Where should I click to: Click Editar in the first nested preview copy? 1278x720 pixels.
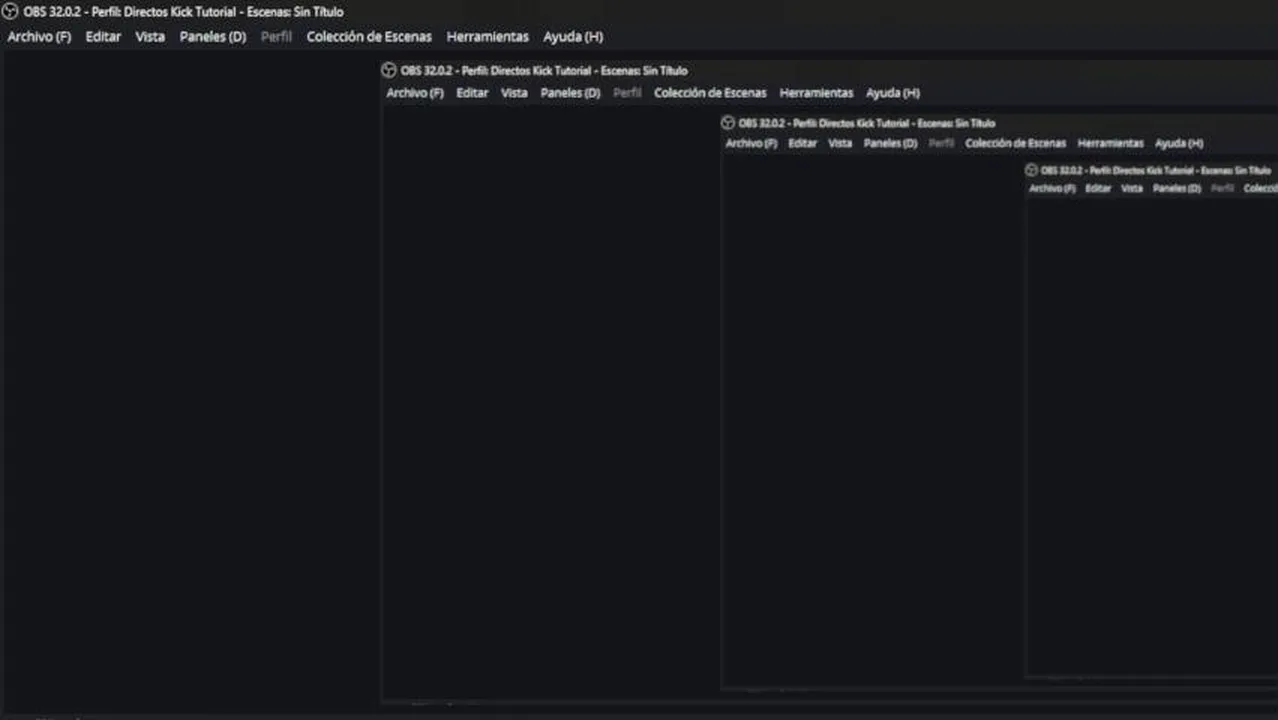472,93
